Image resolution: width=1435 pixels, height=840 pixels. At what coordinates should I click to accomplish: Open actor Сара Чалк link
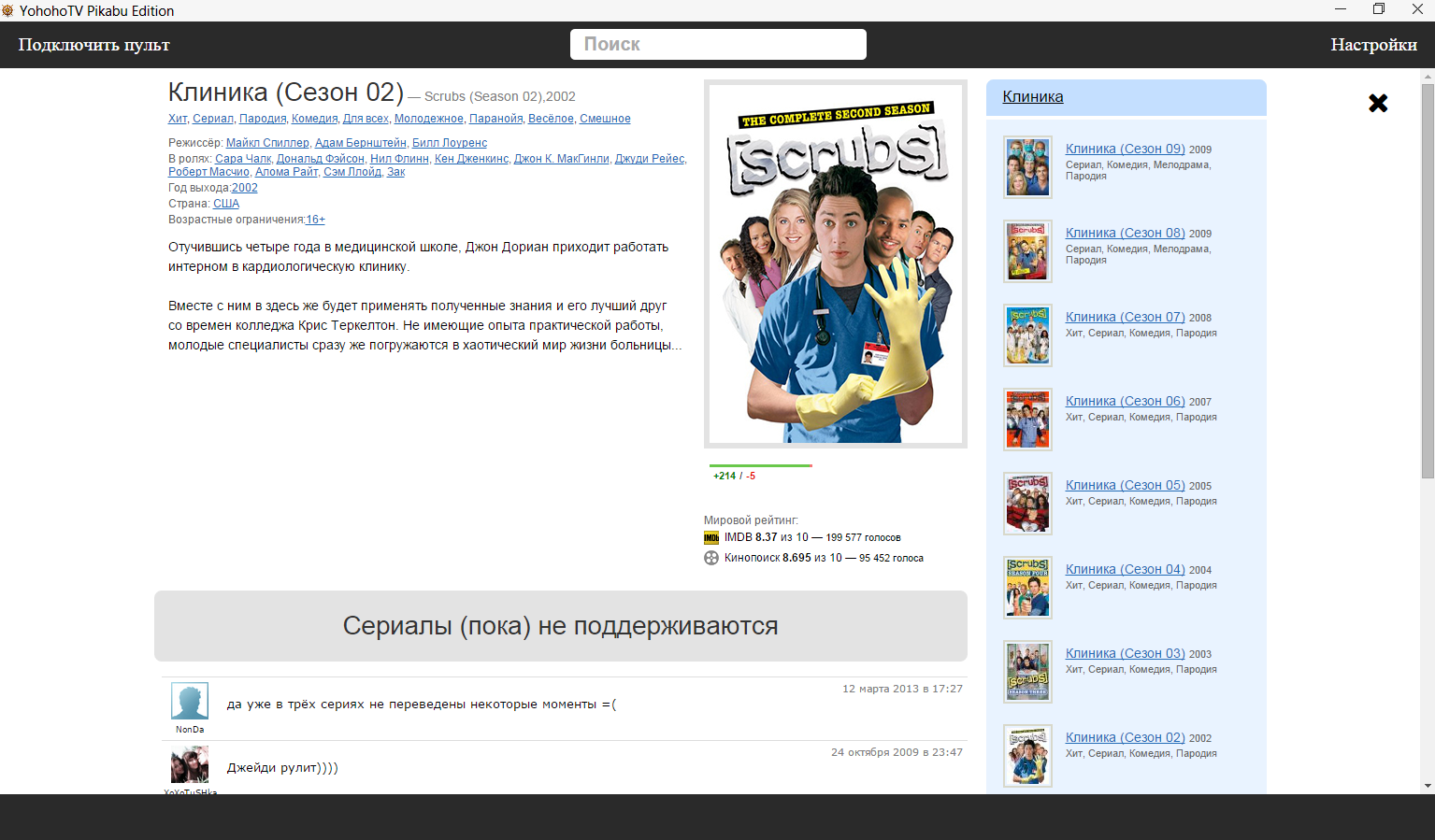243,159
